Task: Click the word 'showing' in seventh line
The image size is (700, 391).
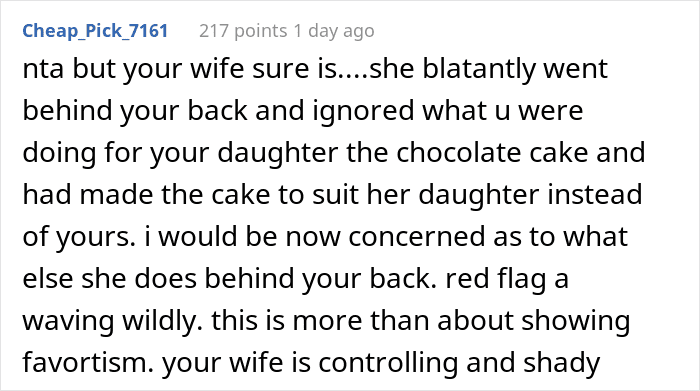Action: 576,321
